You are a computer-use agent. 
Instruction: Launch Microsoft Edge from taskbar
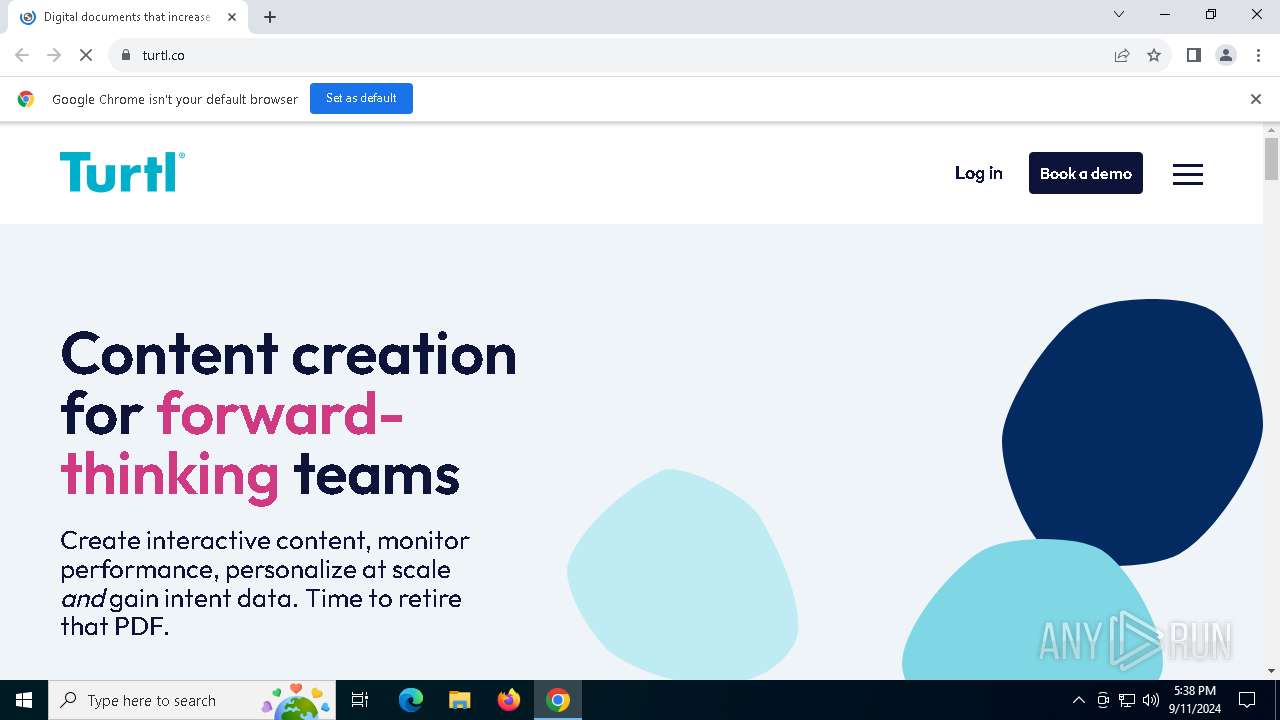point(411,700)
